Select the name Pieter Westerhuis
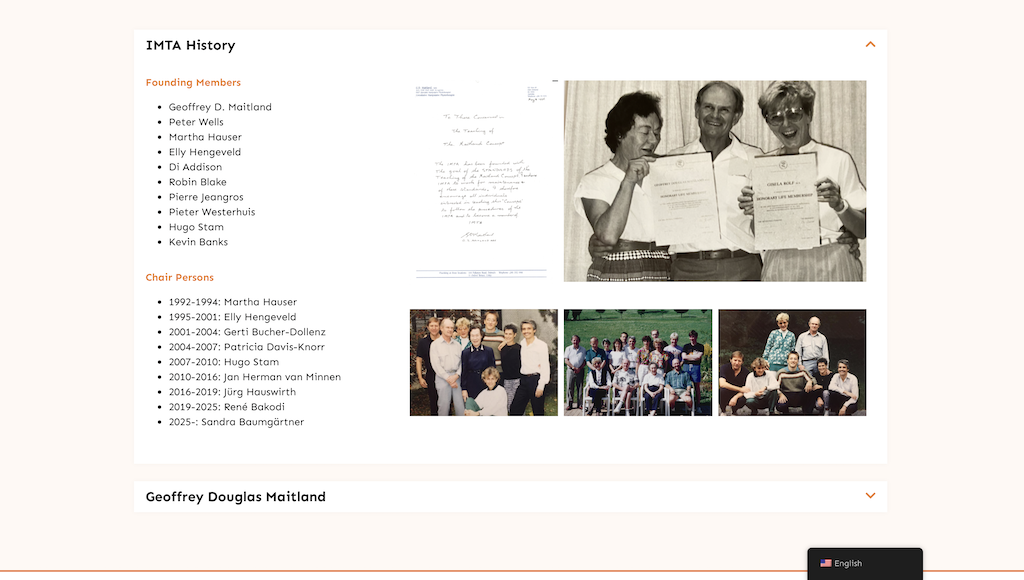 212,212
